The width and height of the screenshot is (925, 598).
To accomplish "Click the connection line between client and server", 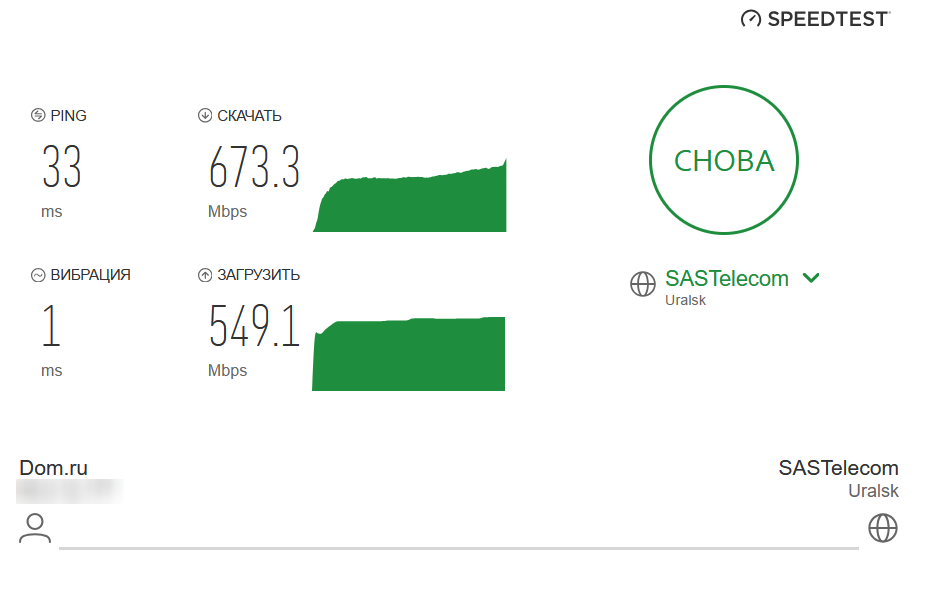I will (458, 548).
